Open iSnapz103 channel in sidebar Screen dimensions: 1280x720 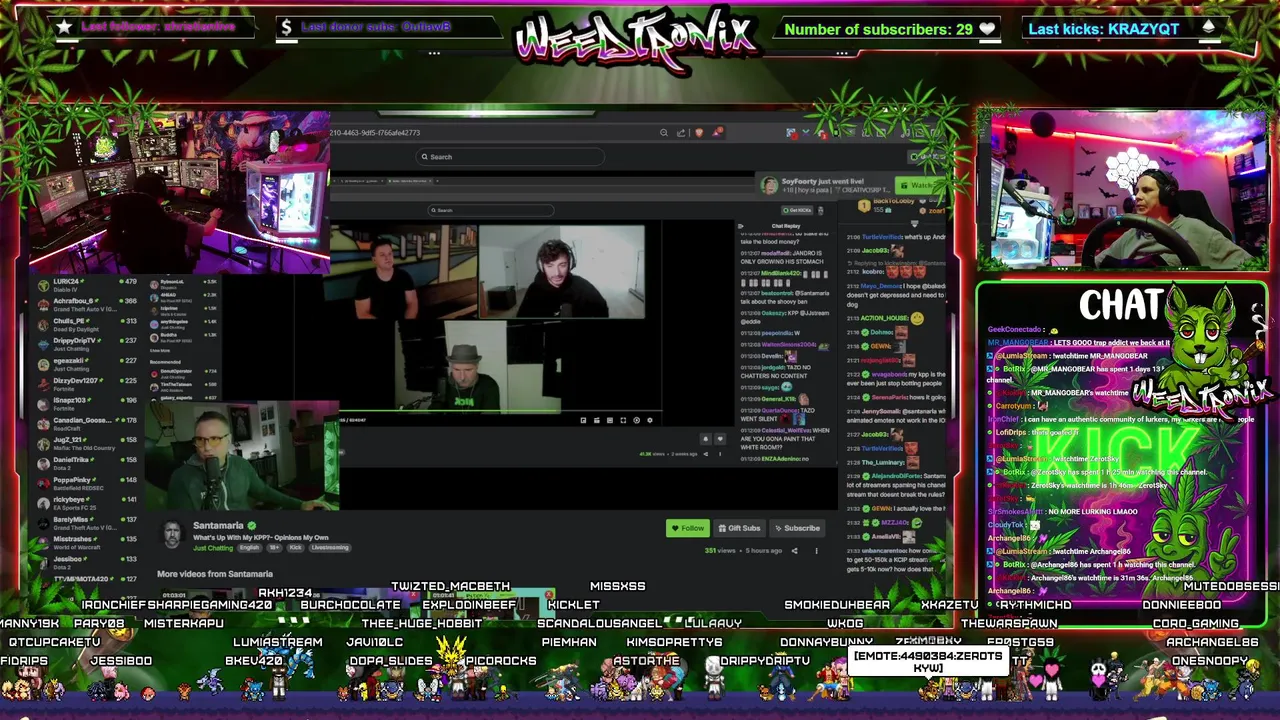(x=87, y=404)
